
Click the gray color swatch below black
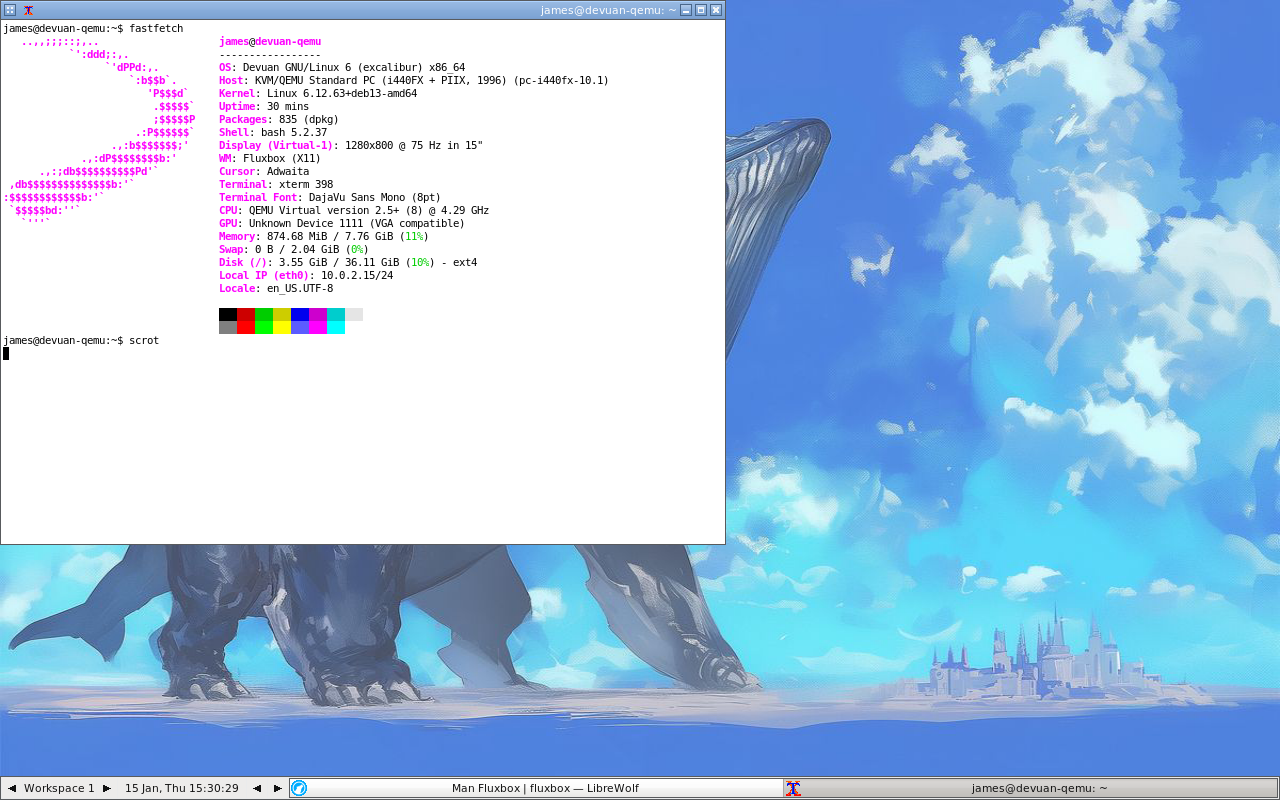coord(228,327)
